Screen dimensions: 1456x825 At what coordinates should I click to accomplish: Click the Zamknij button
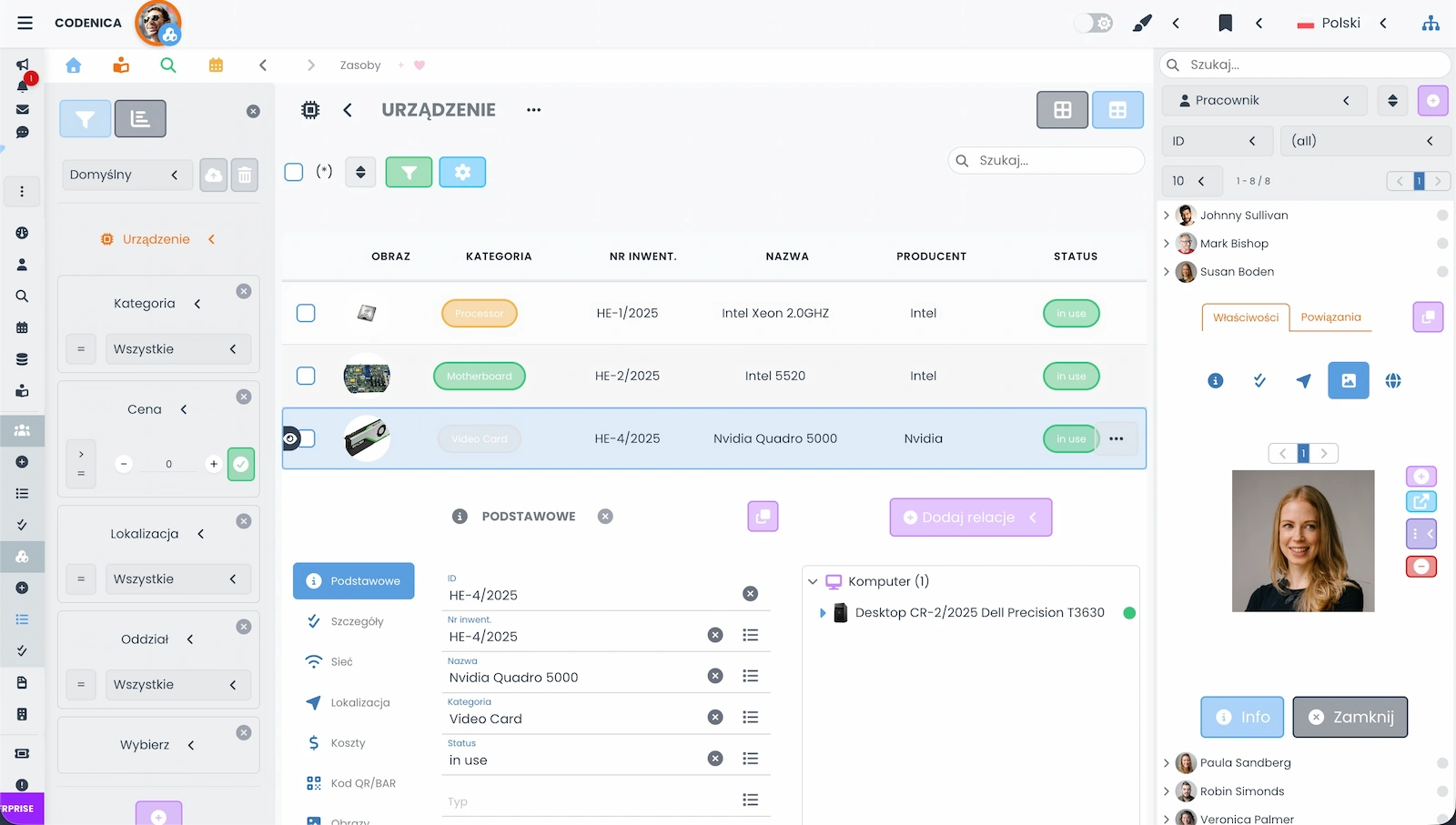point(1350,717)
